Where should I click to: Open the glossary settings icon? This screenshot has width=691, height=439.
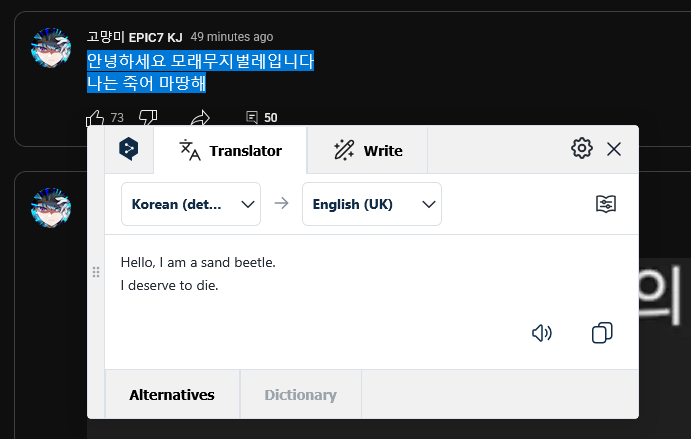tap(606, 204)
